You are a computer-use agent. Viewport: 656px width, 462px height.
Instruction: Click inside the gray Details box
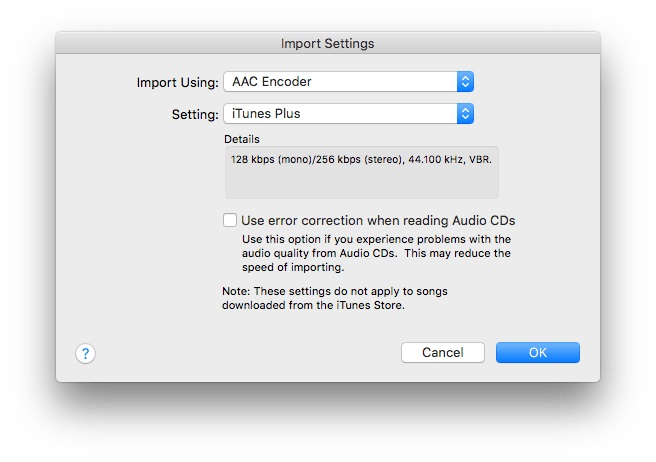tap(362, 172)
